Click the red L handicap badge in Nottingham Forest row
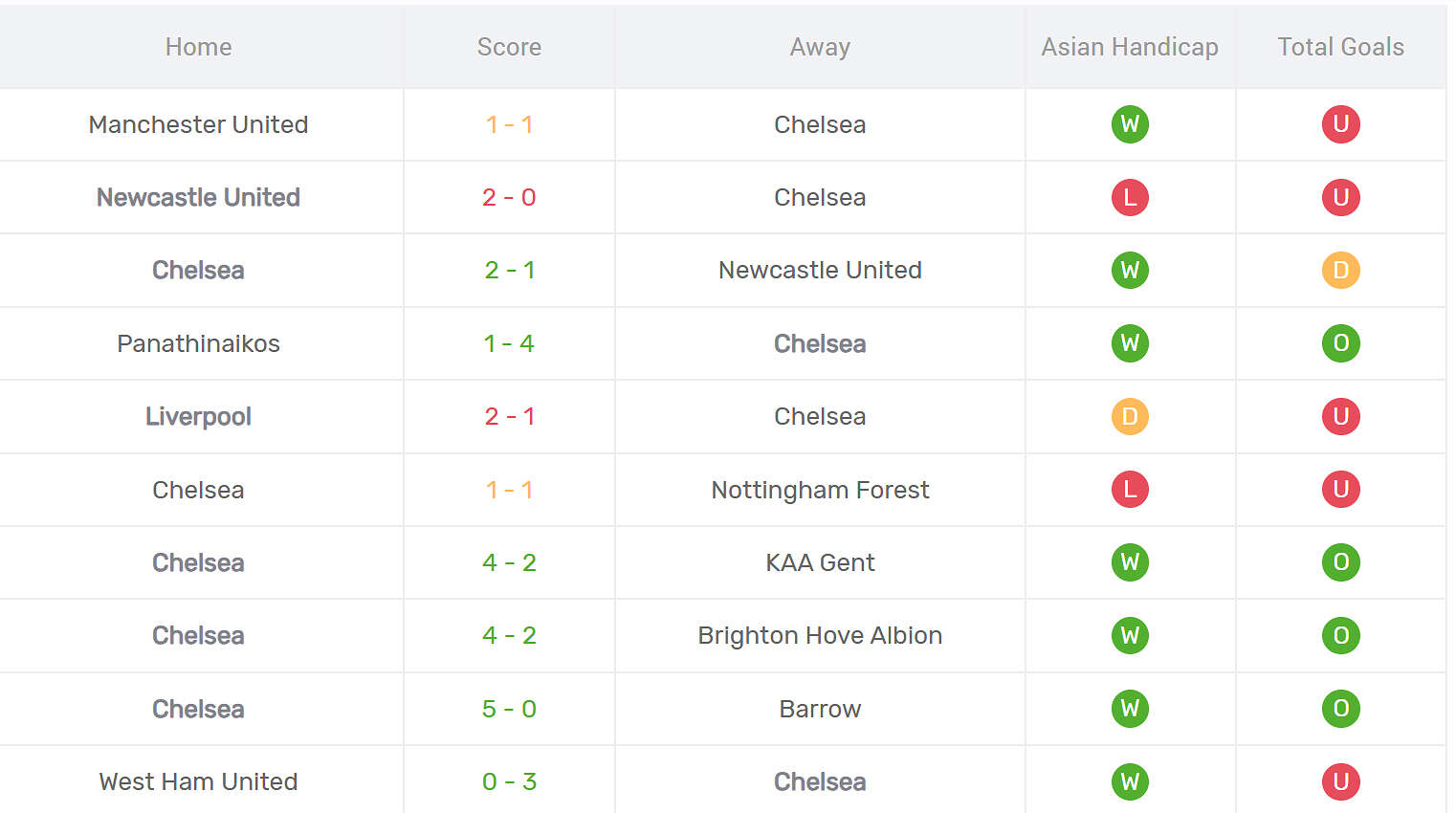The height and width of the screenshot is (813, 1456). tap(1130, 490)
